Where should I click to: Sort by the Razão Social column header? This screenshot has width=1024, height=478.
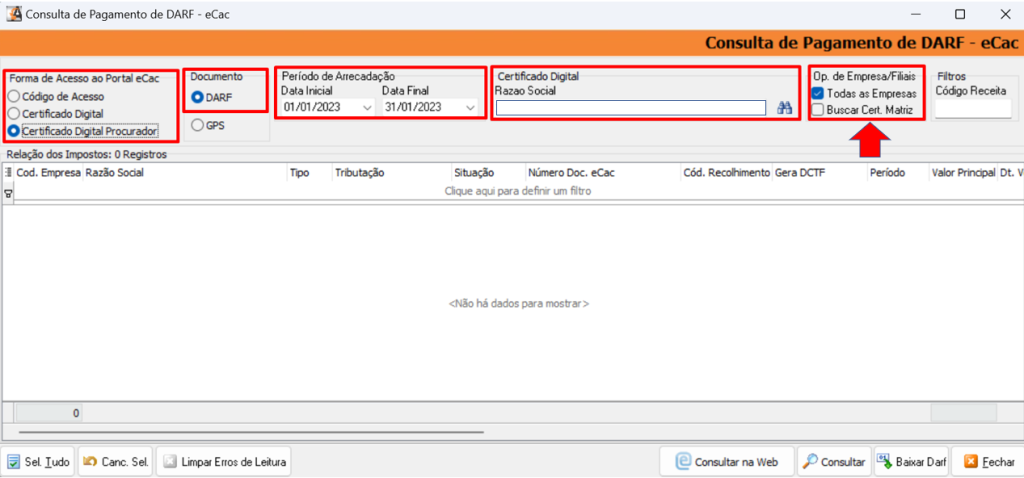(x=185, y=173)
